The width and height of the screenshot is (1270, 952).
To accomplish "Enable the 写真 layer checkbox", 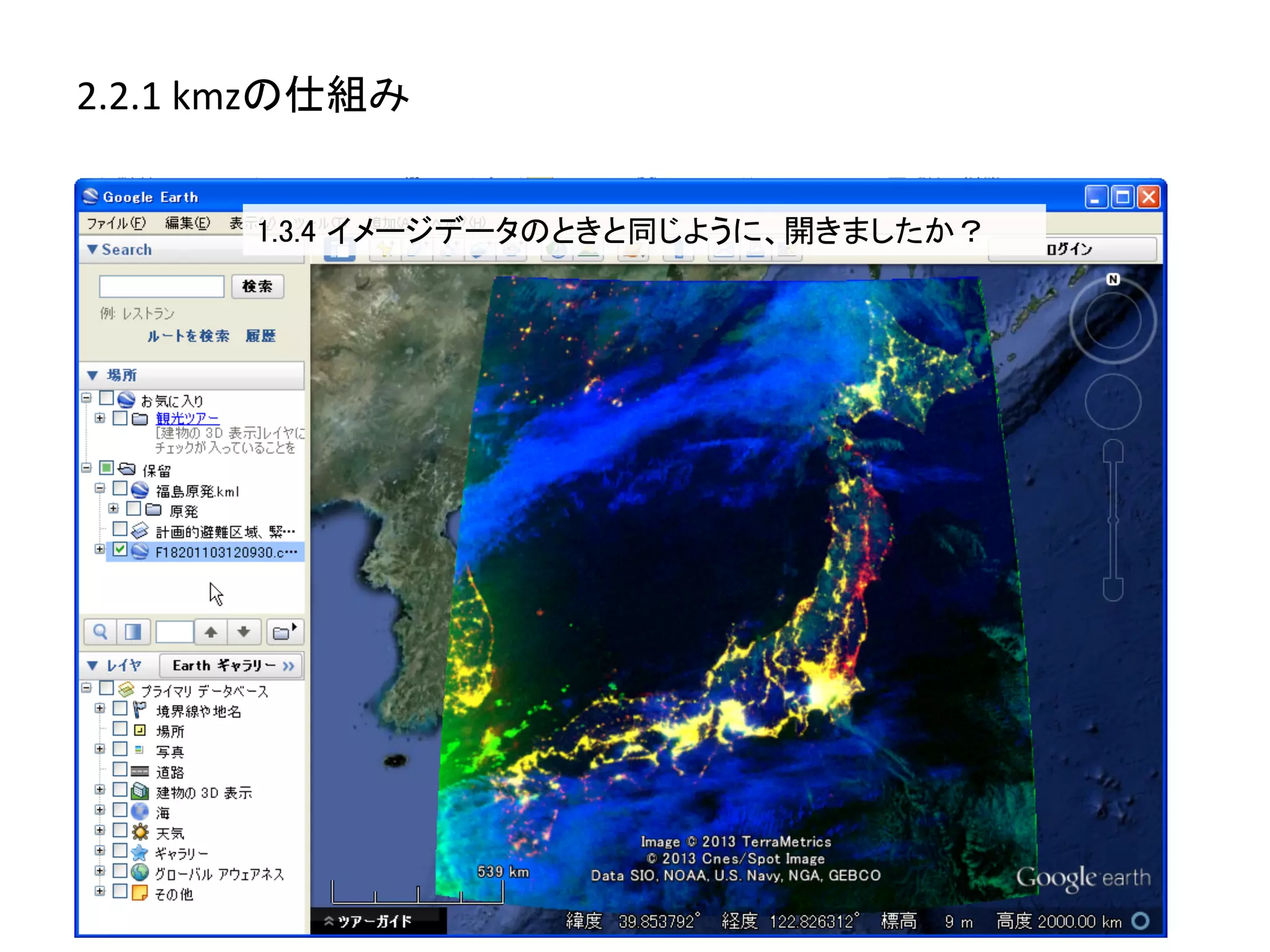I will 120,749.
